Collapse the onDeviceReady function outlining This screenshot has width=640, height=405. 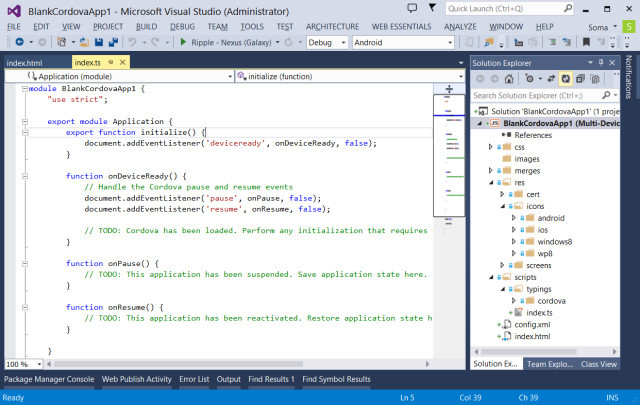pos(25,176)
